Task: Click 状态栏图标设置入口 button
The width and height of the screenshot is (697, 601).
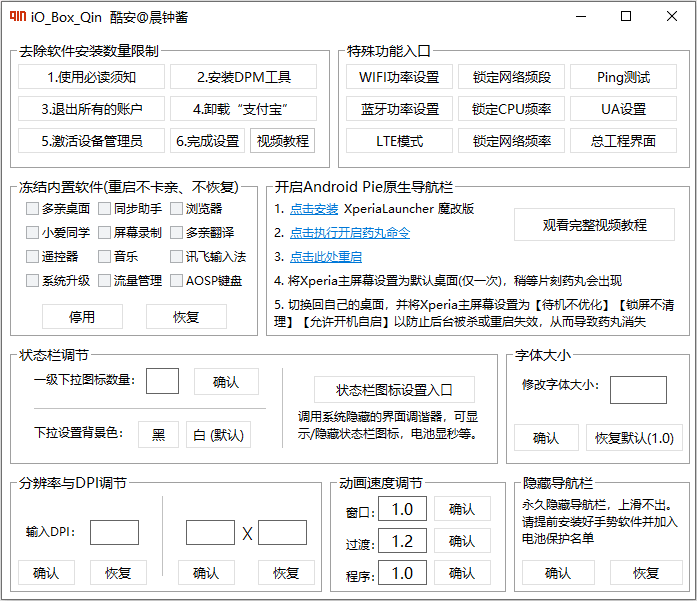Action: (x=394, y=390)
